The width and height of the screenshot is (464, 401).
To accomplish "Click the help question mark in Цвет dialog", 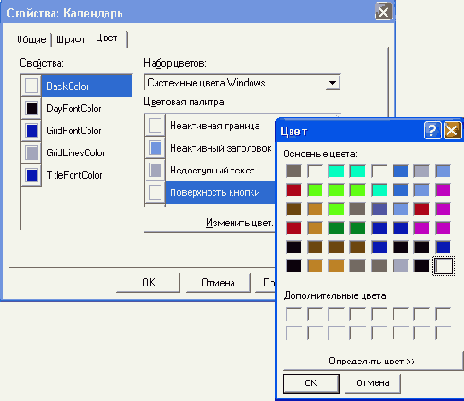I will pyautogui.click(x=432, y=130).
